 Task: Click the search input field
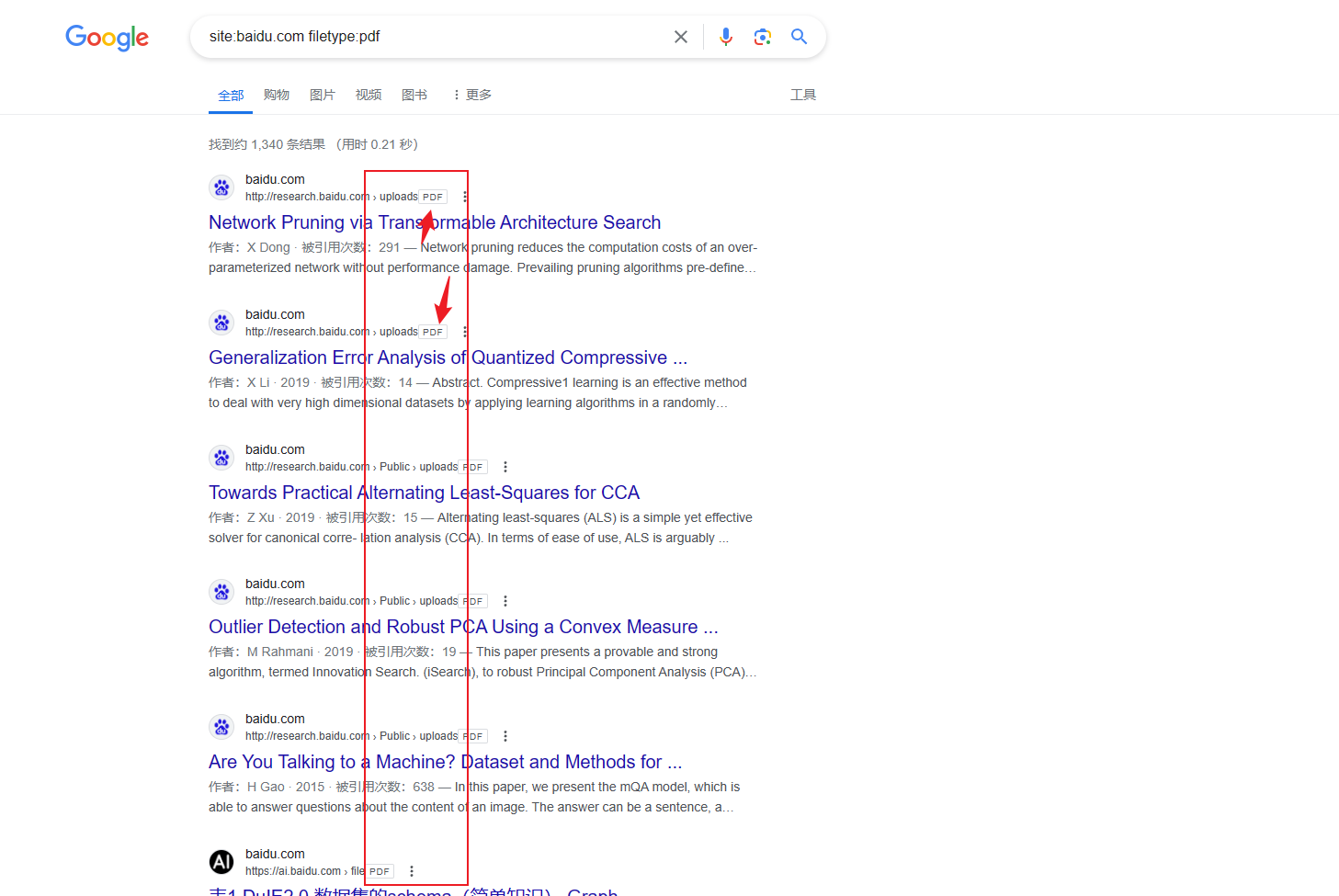(432, 37)
